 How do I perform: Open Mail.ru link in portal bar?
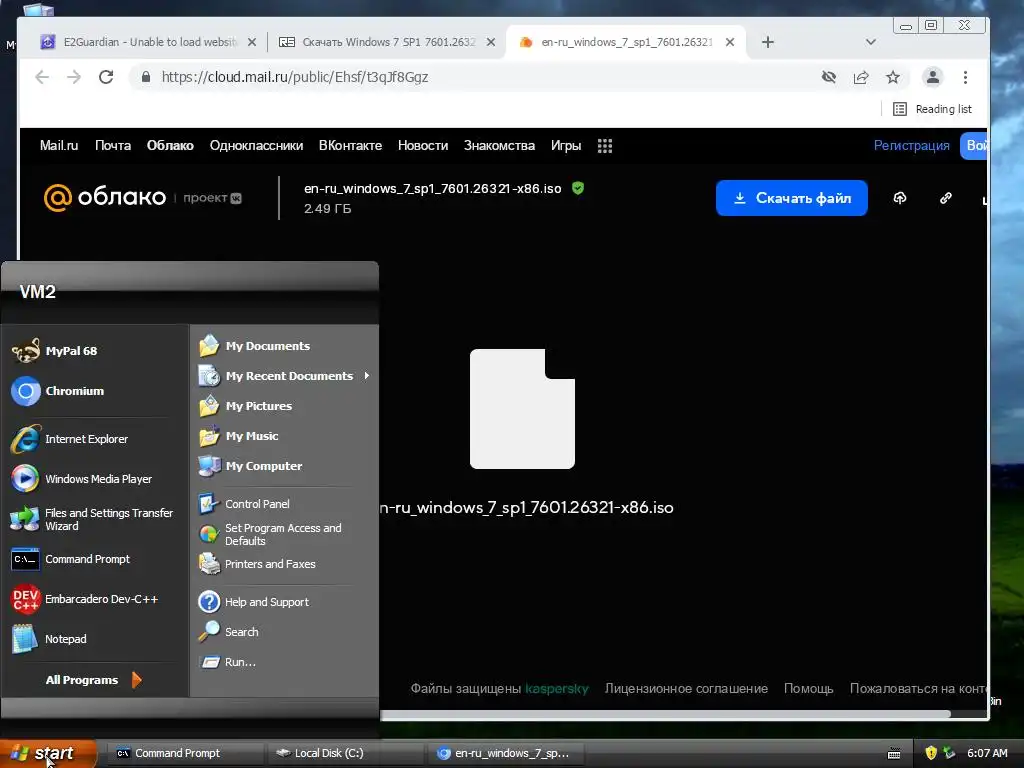click(59, 146)
